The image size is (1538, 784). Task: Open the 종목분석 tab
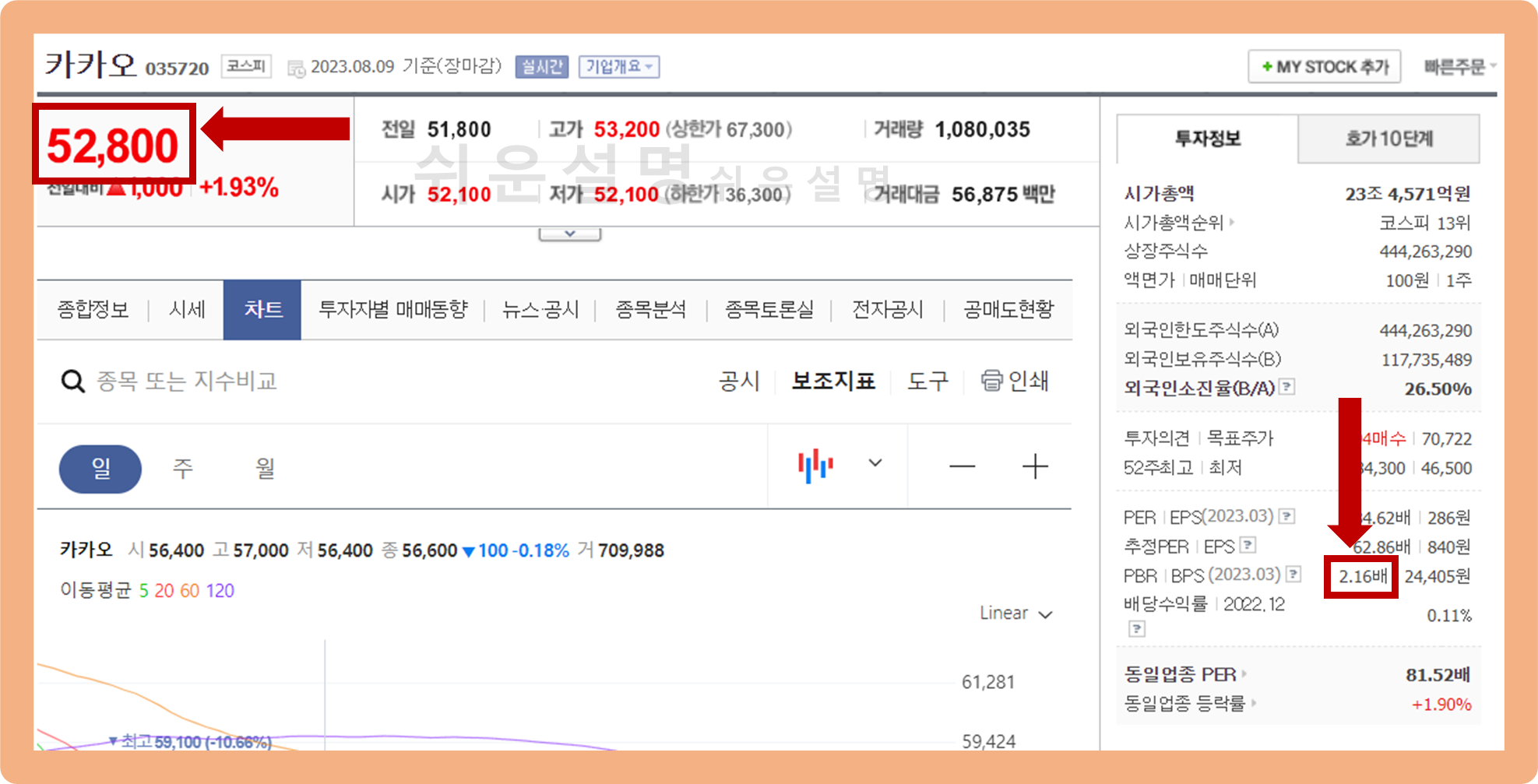click(x=651, y=310)
